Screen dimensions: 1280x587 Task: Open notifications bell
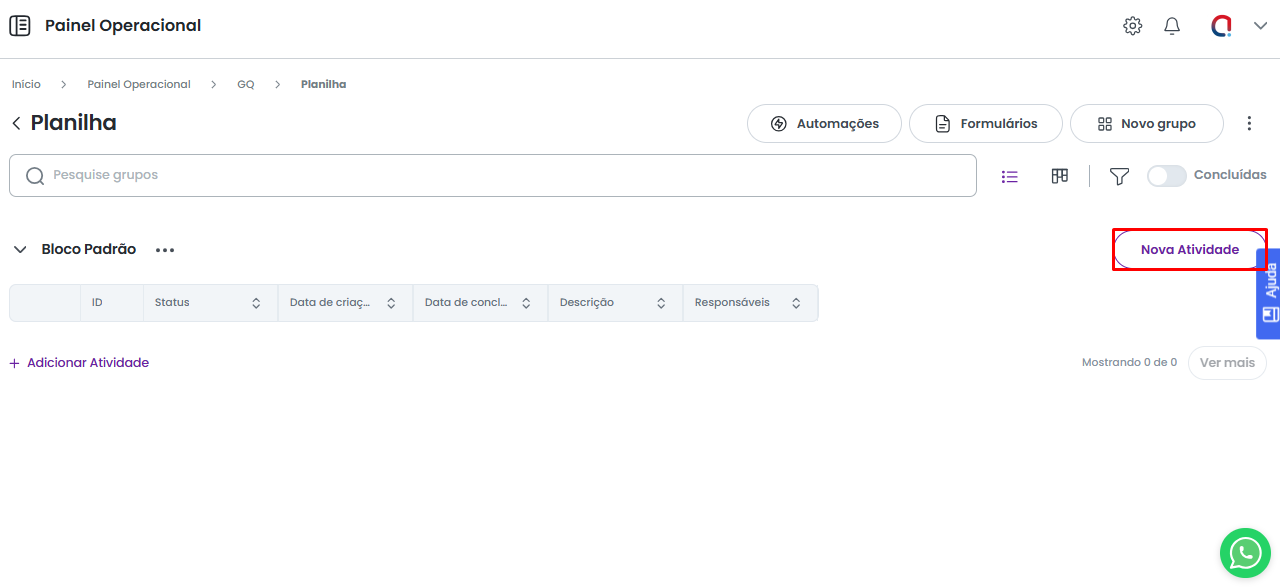pyautogui.click(x=1172, y=26)
